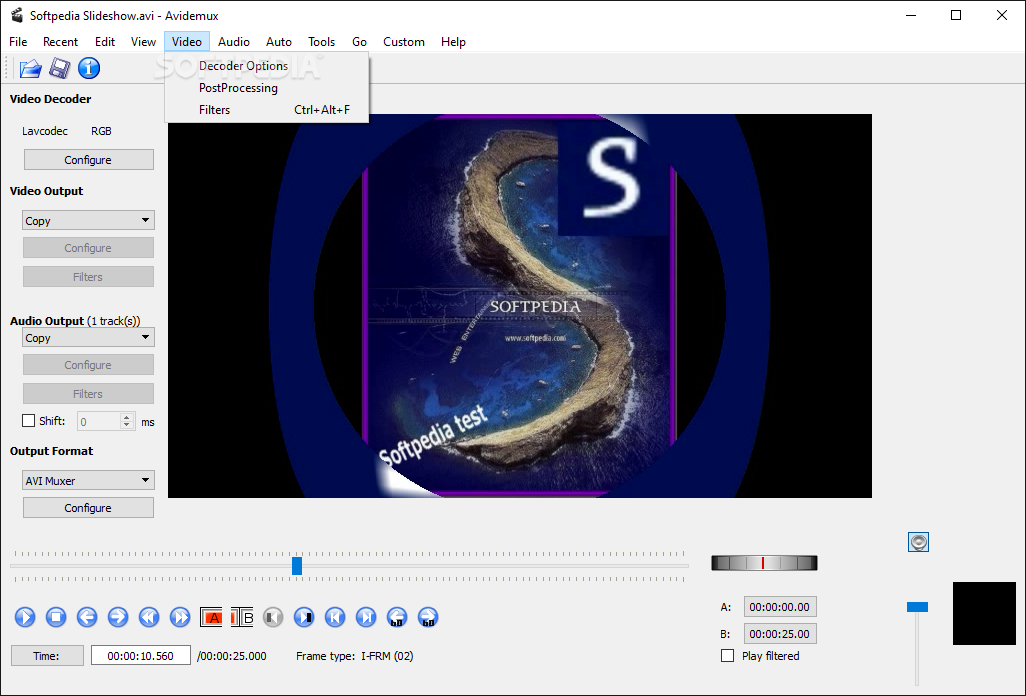
Task: Close the open Video menu
Action: click(186, 42)
